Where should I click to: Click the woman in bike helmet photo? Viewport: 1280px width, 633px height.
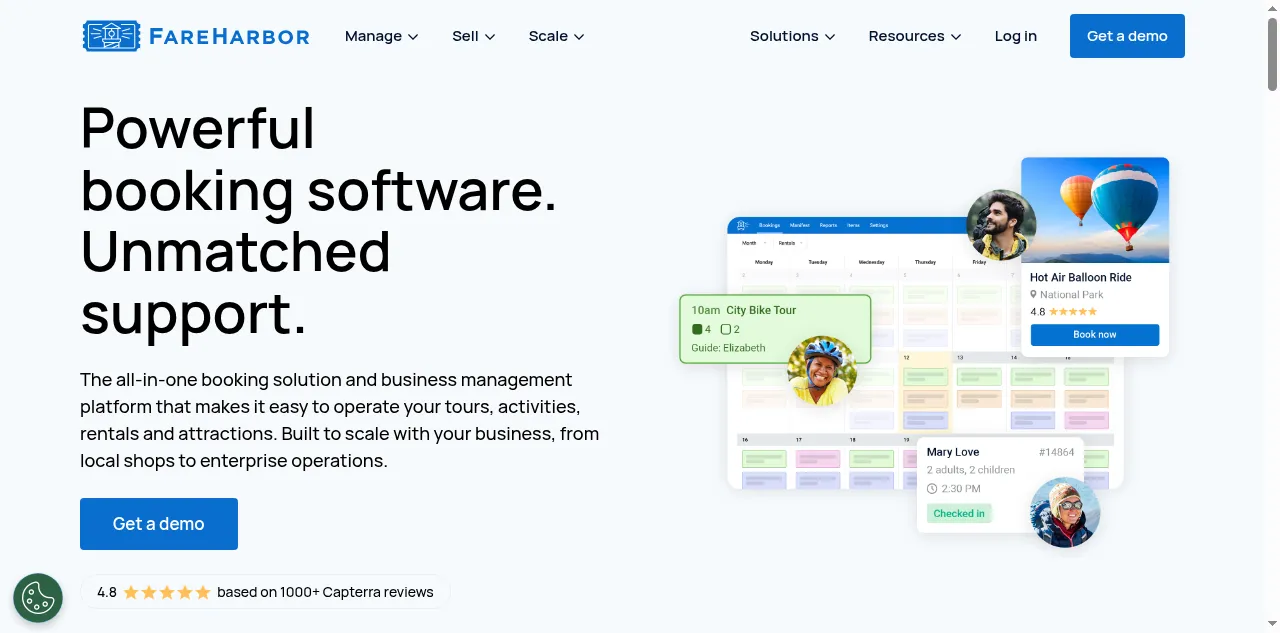[822, 371]
